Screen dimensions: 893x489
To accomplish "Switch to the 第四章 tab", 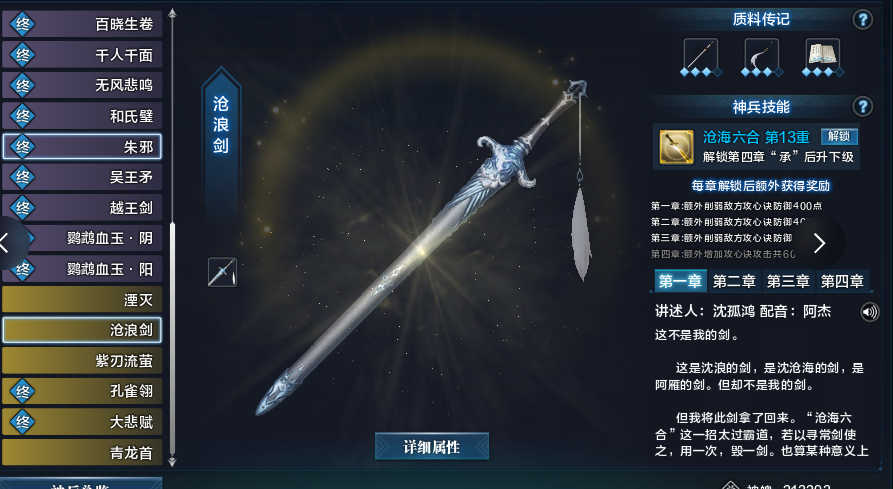I will coord(842,281).
